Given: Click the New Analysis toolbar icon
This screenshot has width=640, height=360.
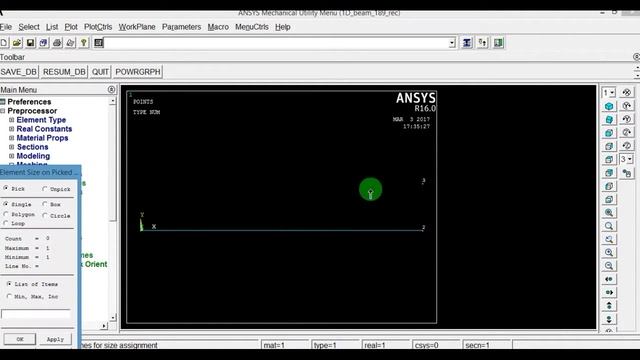Looking at the screenshot, I should click(4, 43).
